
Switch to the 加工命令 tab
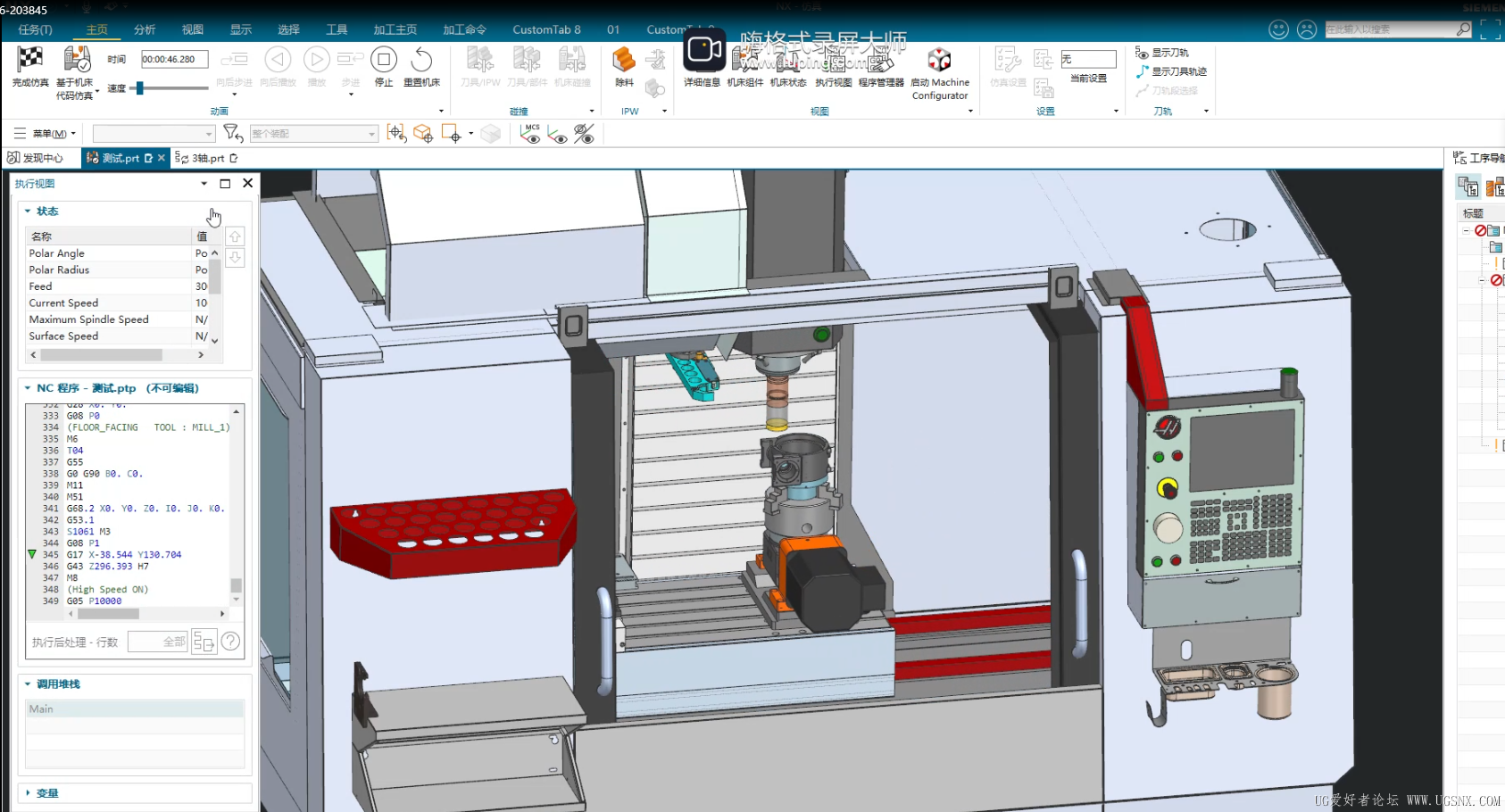tap(465, 29)
